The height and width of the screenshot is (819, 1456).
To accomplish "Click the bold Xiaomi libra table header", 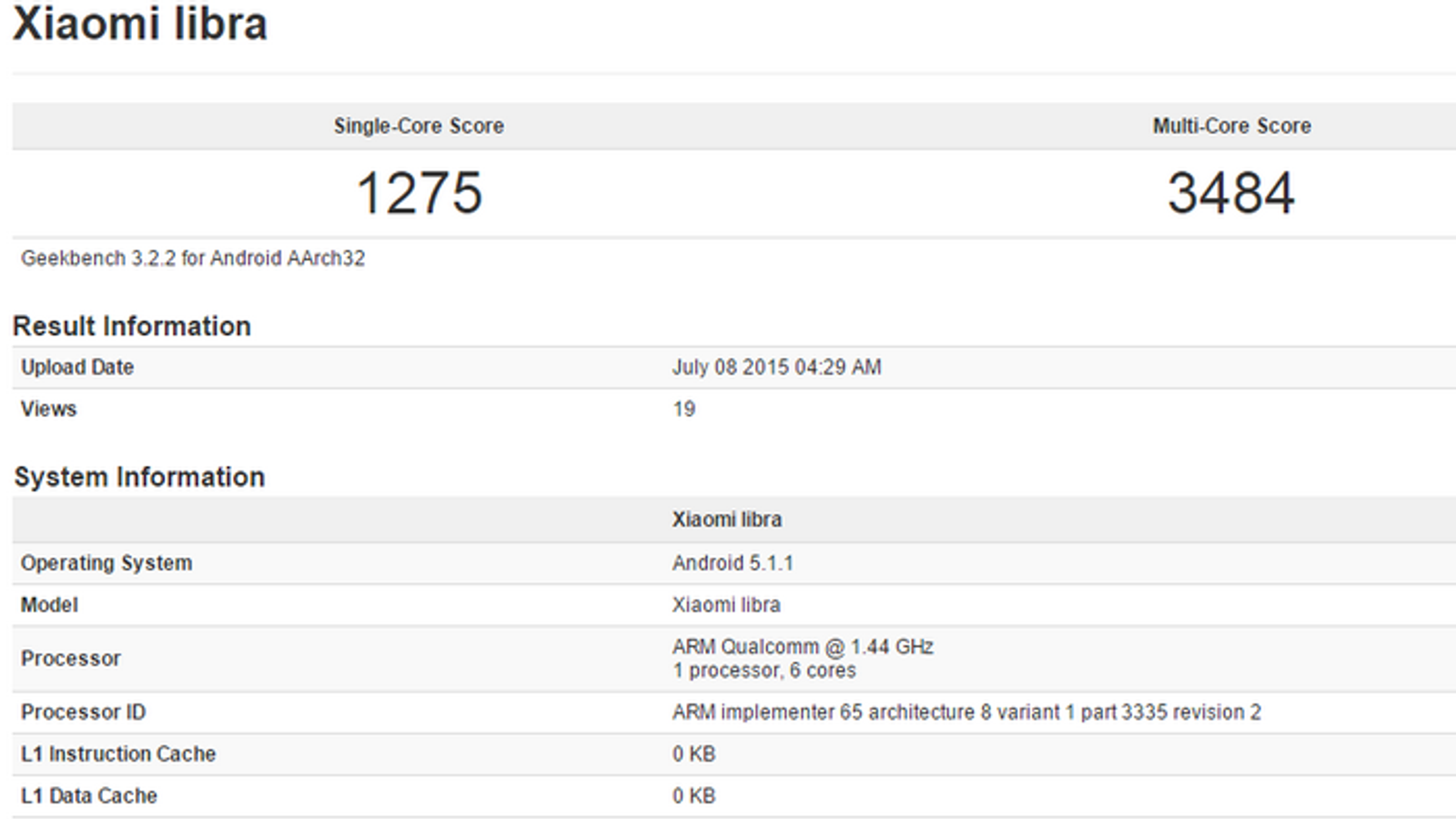I will 727,520.
